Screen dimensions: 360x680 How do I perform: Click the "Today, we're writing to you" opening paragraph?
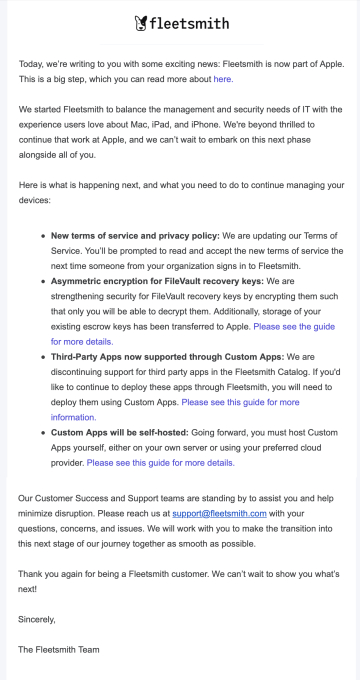181,72
